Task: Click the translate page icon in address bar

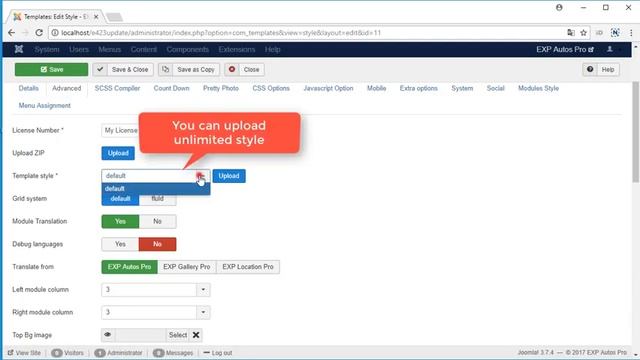Action: 571,33
